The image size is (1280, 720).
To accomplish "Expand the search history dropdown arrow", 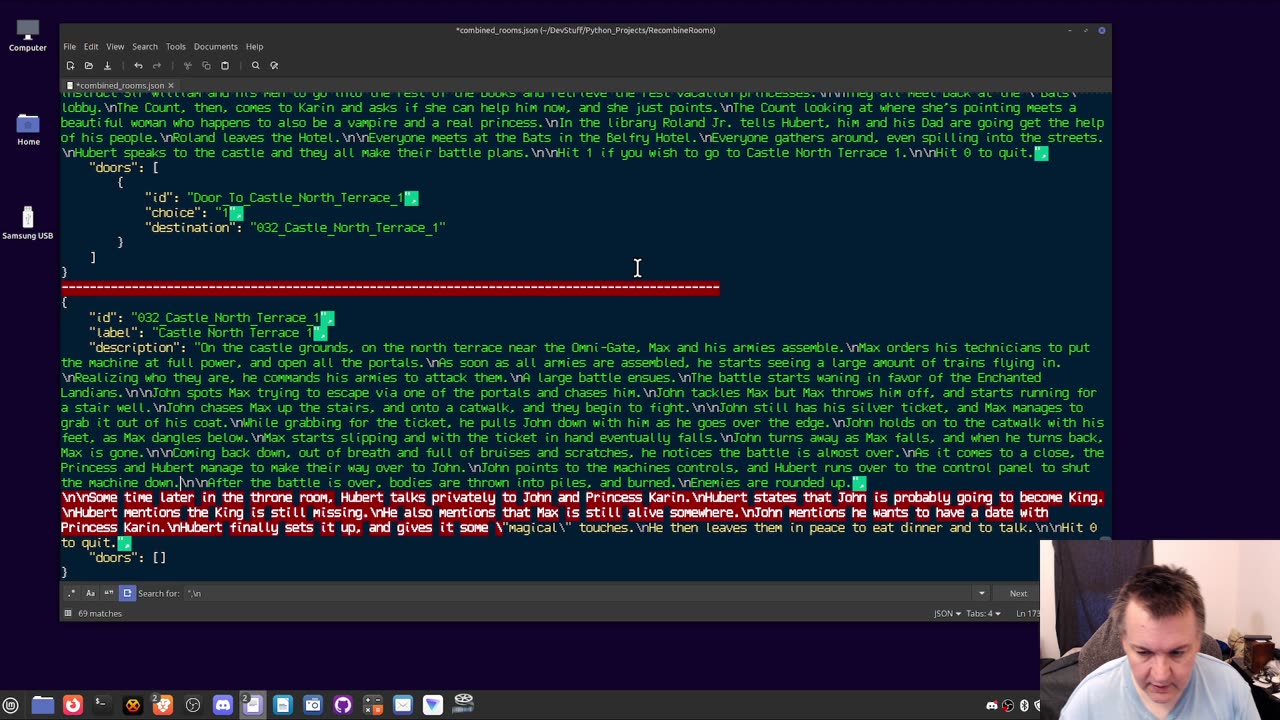I will 981,593.
